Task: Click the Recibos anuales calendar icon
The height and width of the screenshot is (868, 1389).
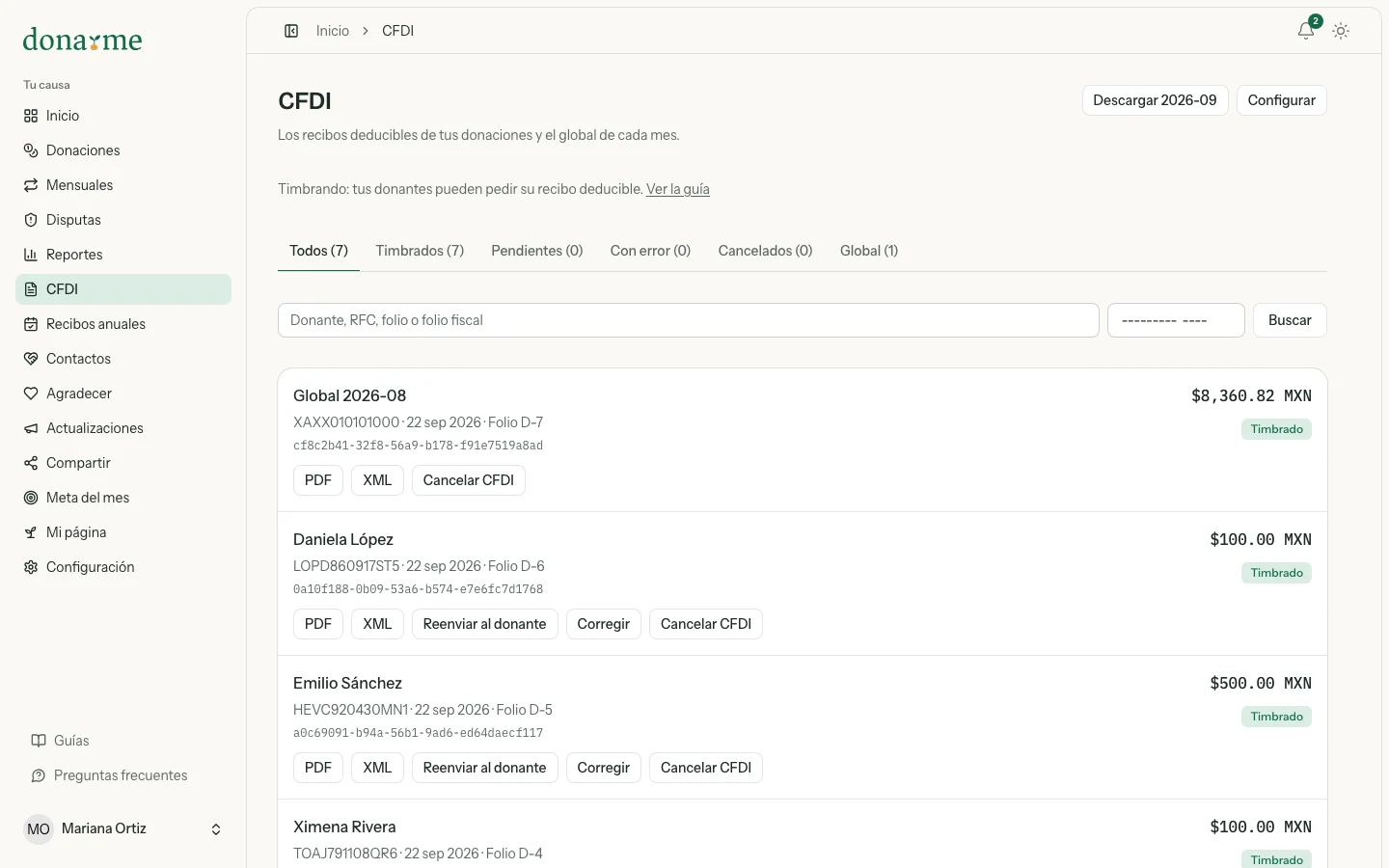Action: click(x=31, y=324)
